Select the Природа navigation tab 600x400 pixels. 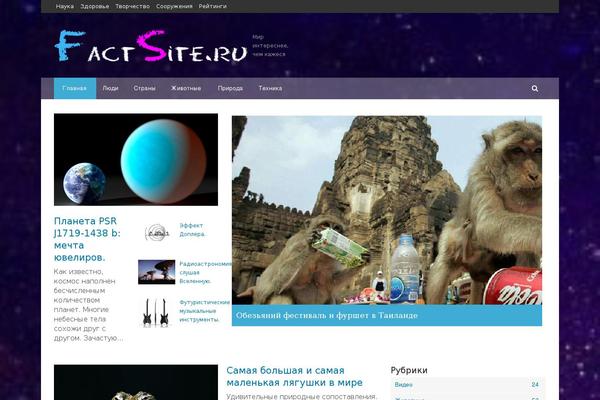[x=230, y=88]
